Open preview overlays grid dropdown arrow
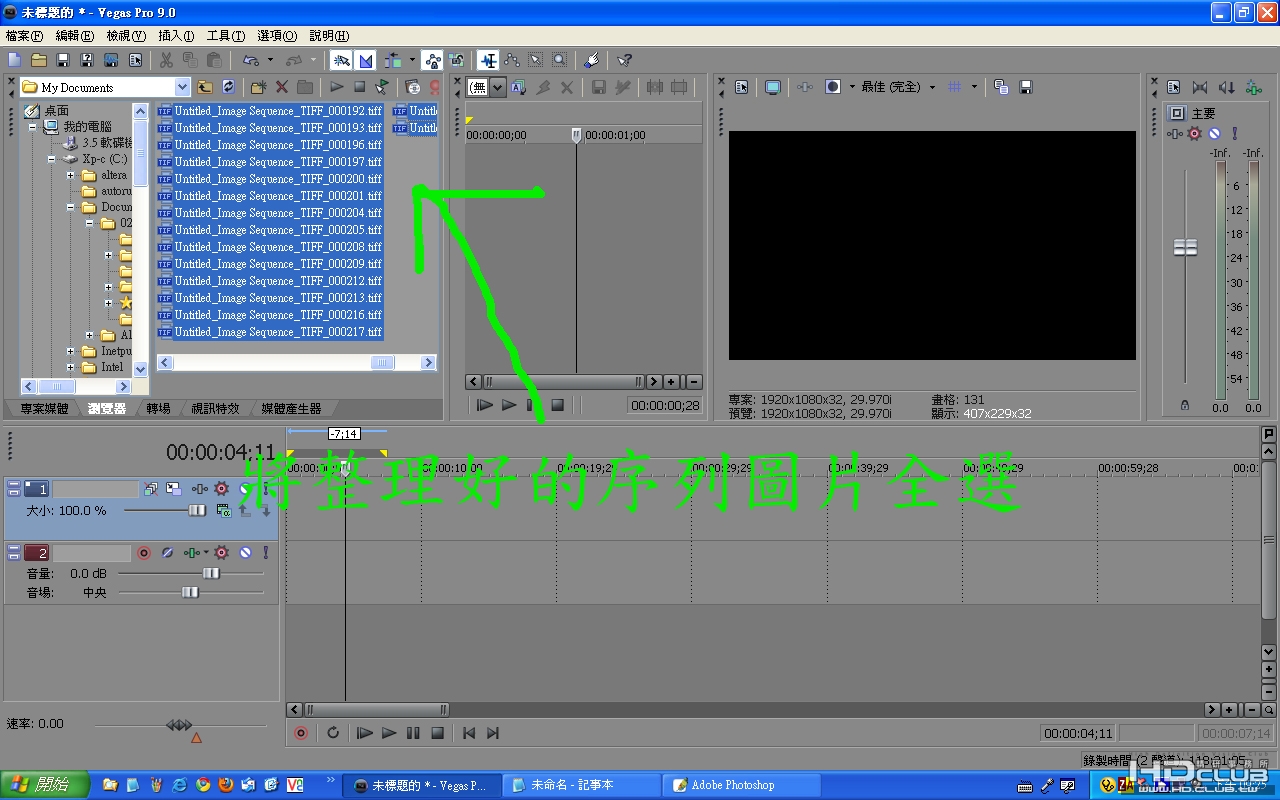This screenshot has width=1280, height=800. click(x=974, y=87)
